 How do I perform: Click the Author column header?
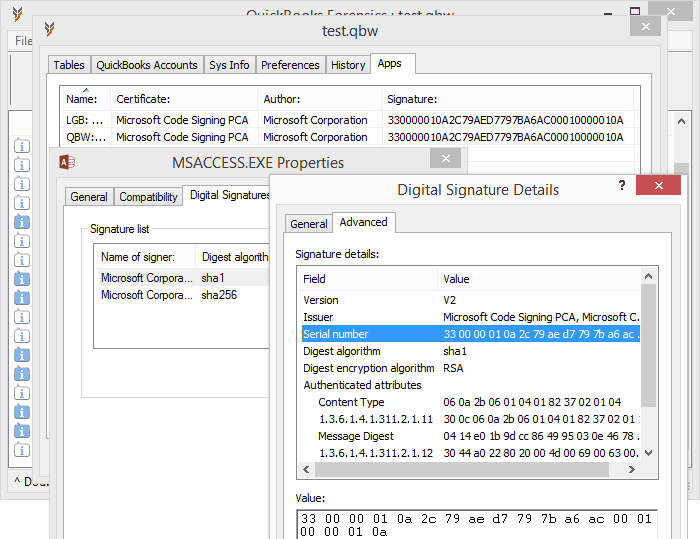320,99
